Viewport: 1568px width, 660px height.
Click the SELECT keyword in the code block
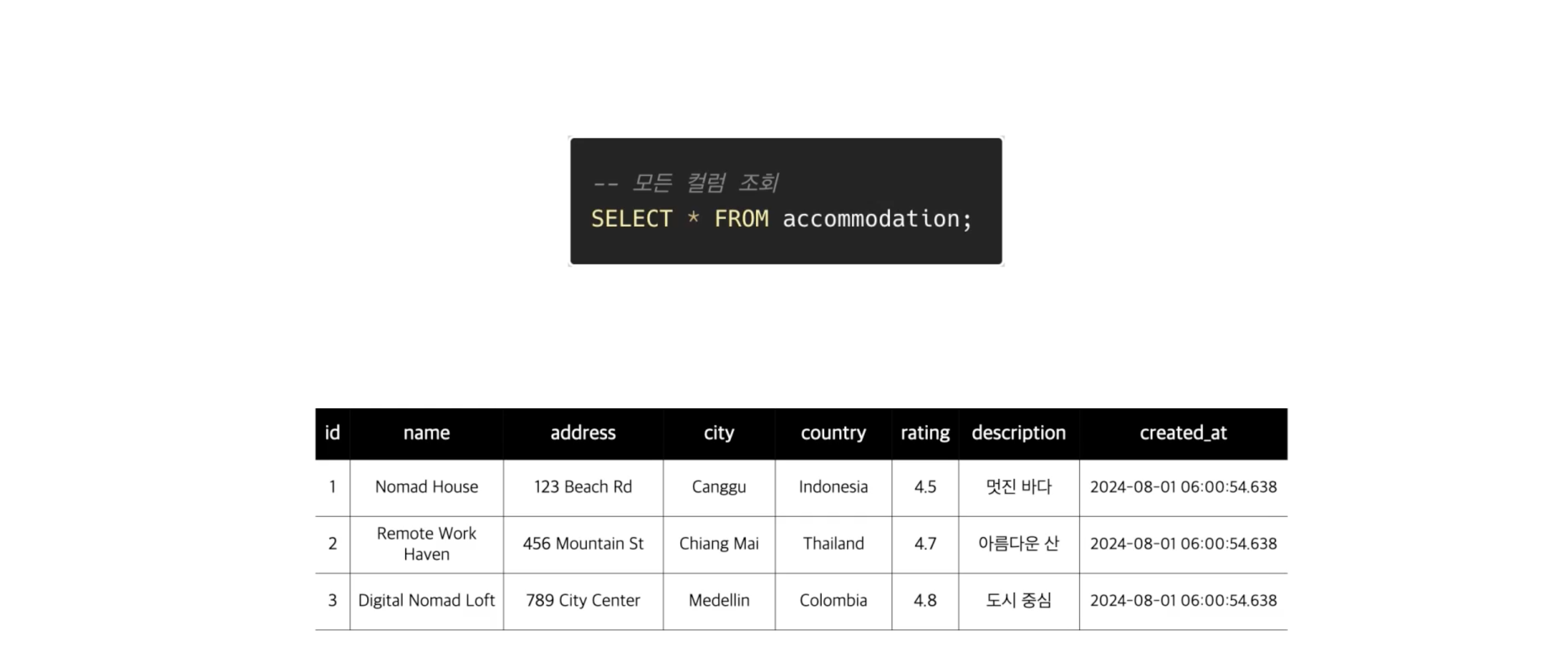point(631,219)
